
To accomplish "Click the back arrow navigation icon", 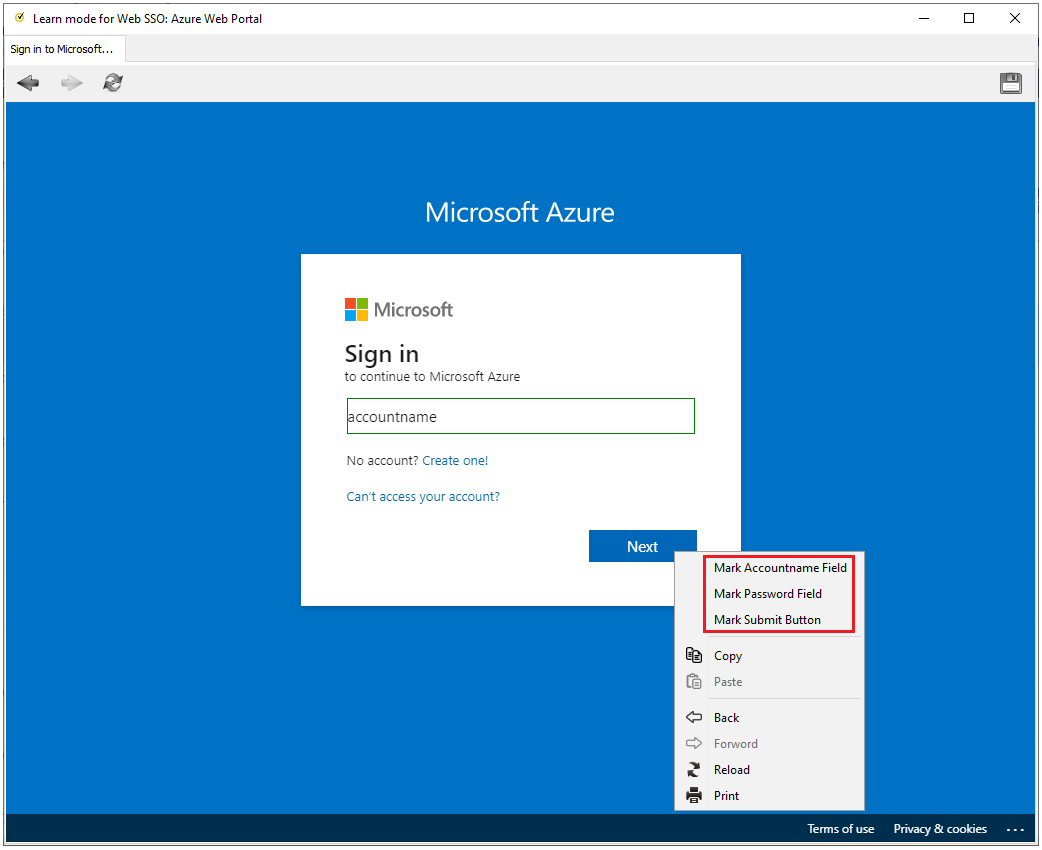I will tap(28, 83).
